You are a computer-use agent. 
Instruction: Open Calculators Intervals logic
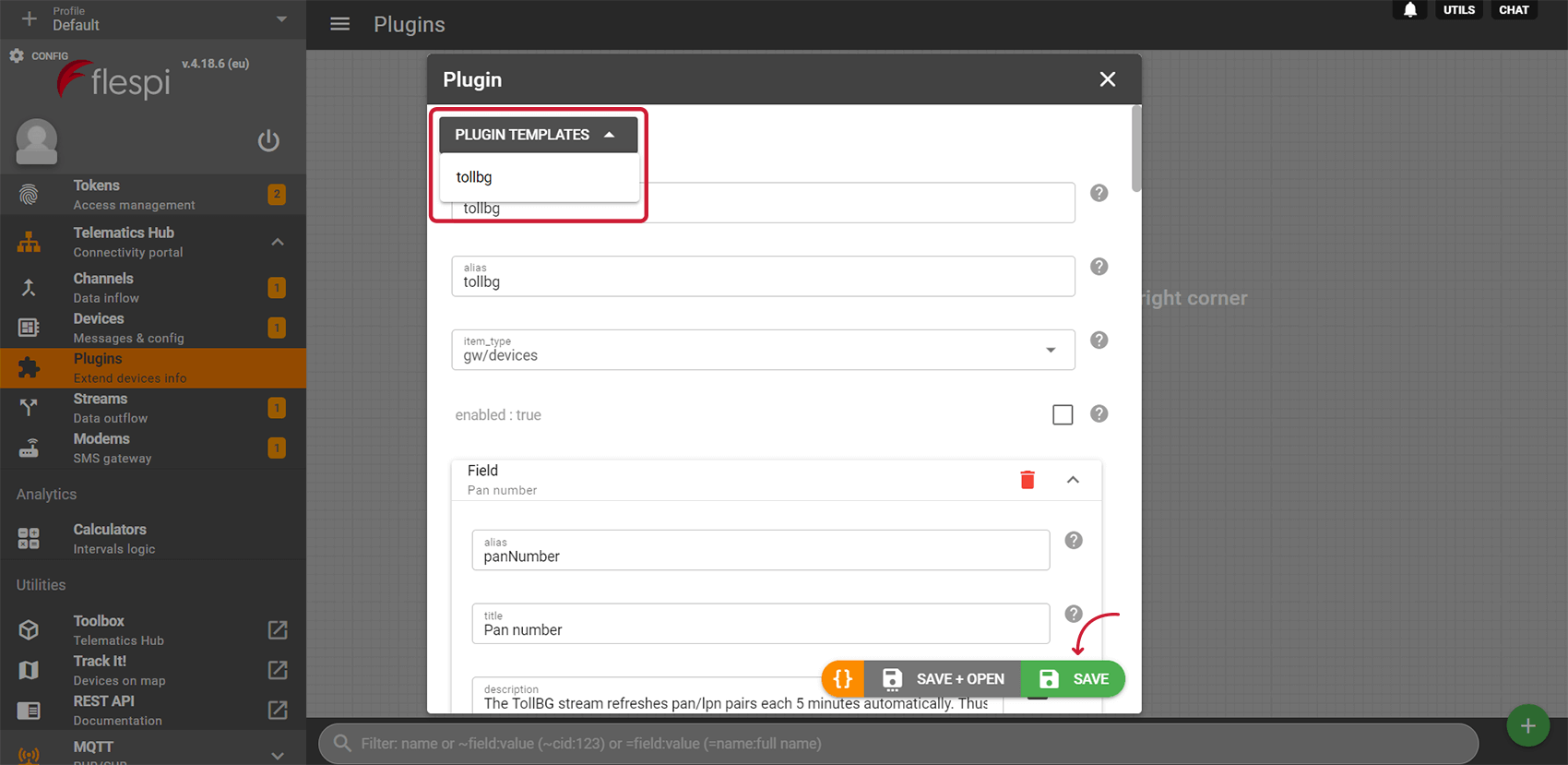point(153,539)
